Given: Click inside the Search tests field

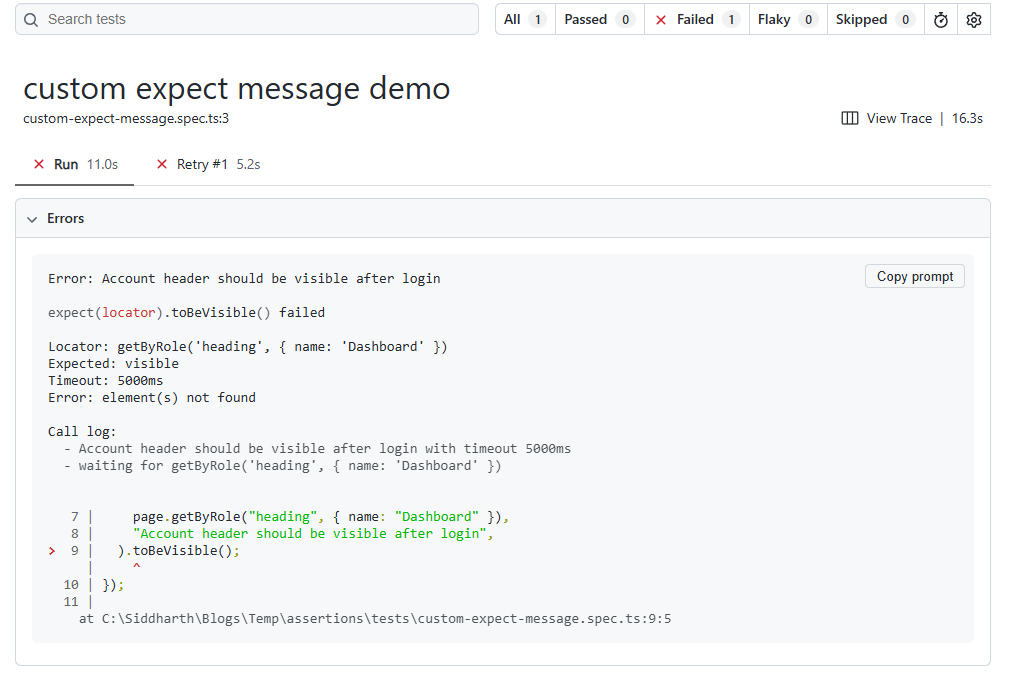Looking at the screenshot, I should [200, 19].
